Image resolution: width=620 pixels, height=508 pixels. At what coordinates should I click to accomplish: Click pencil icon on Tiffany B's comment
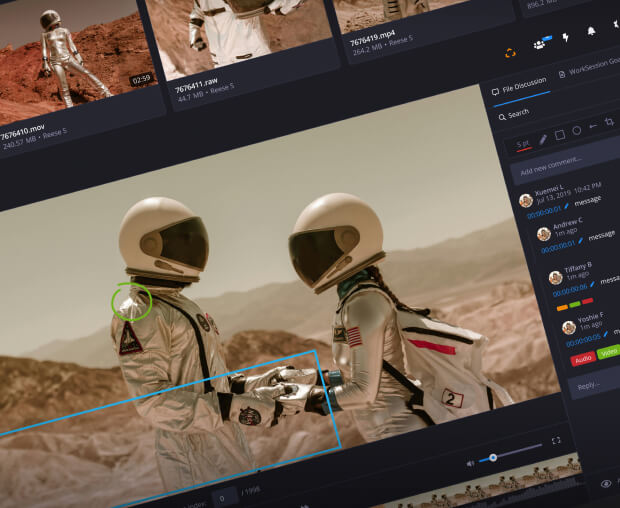[592, 284]
